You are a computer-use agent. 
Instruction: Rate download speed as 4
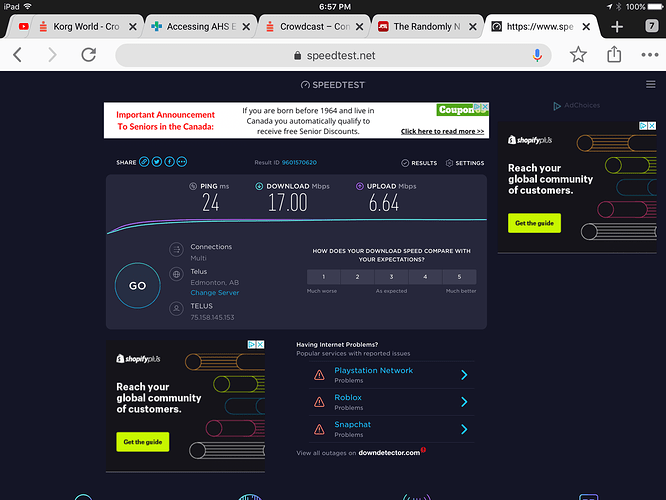pyautogui.click(x=425, y=277)
